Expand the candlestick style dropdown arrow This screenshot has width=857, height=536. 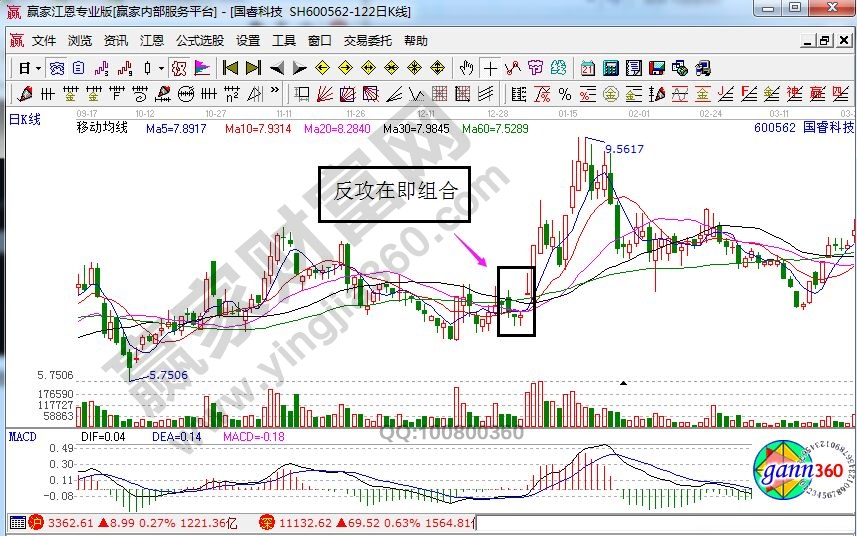(x=162, y=68)
